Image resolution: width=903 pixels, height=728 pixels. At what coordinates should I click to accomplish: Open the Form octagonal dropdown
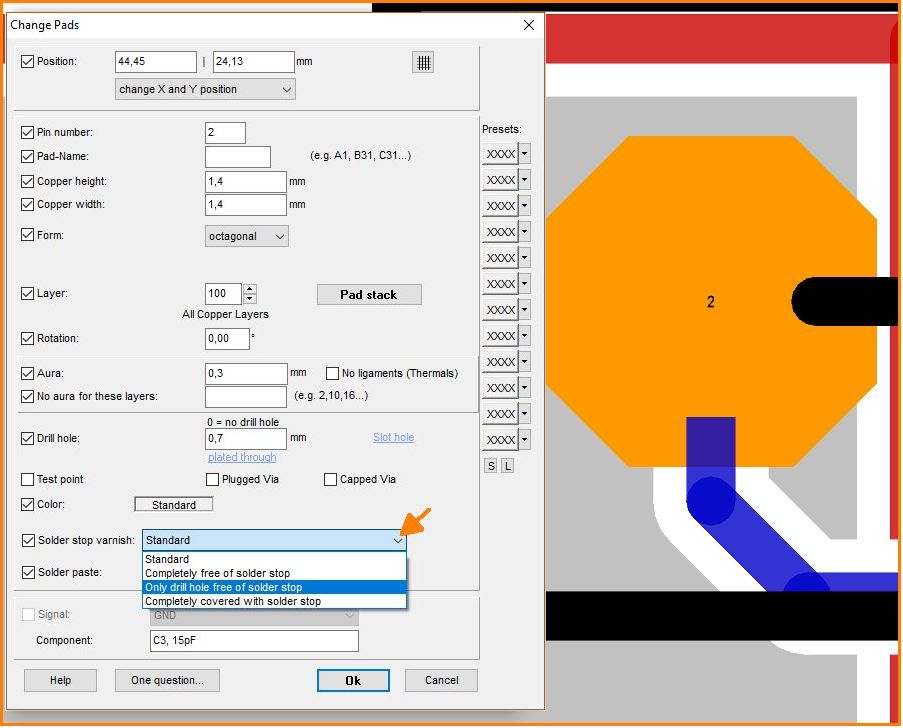coord(247,237)
